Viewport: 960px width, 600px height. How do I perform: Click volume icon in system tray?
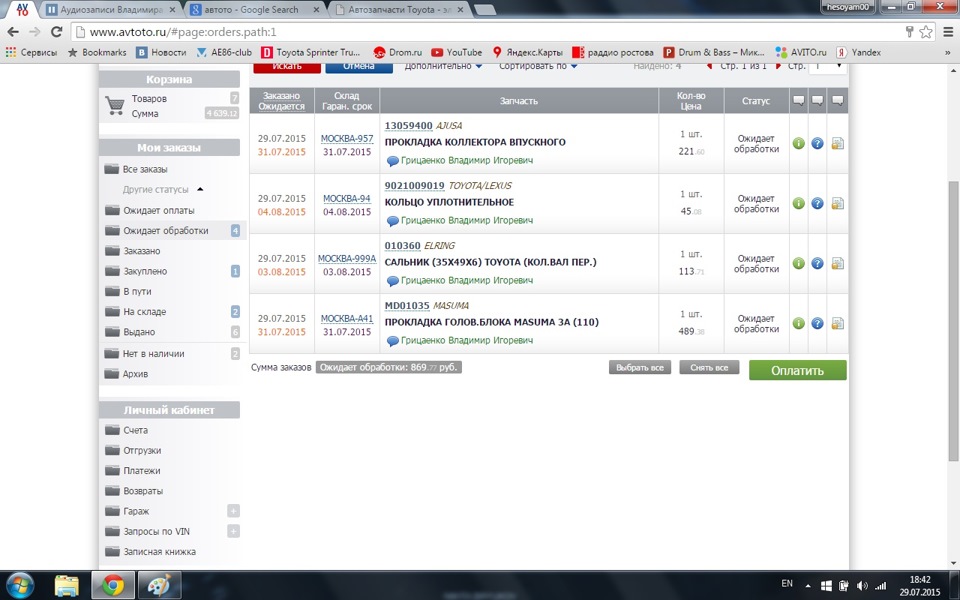click(x=862, y=586)
